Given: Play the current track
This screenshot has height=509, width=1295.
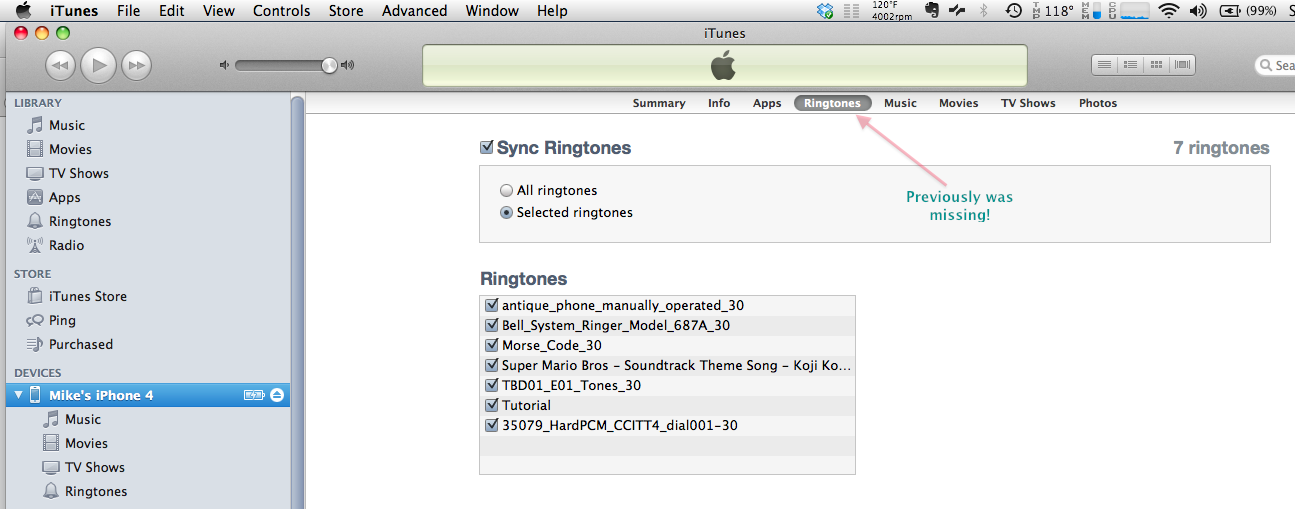Looking at the screenshot, I should click(98, 65).
